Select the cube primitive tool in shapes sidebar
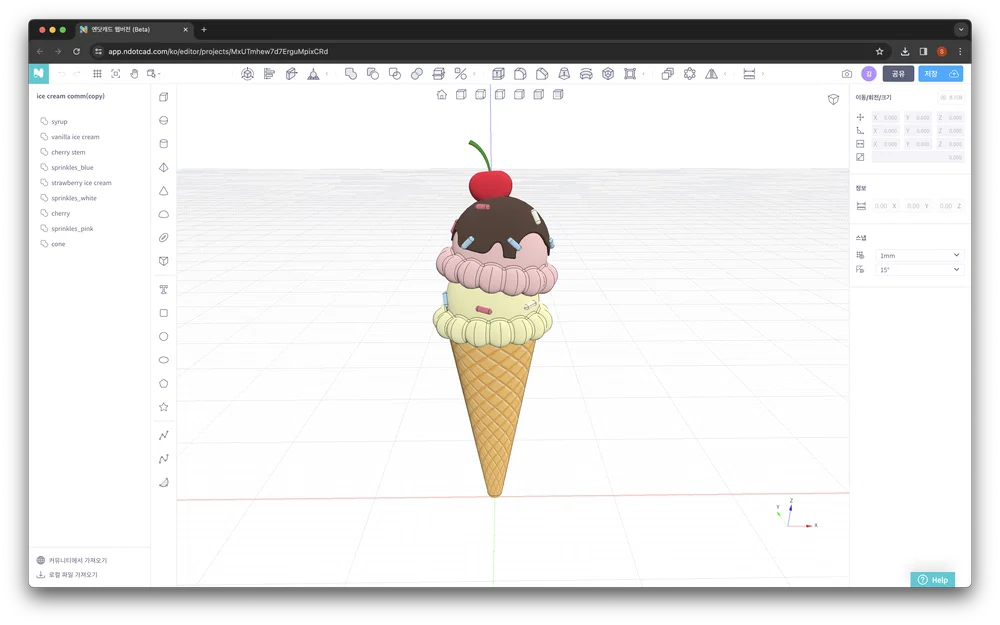Image resolution: width=1000 pixels, height=625 pixels. [x=163, y=97]
